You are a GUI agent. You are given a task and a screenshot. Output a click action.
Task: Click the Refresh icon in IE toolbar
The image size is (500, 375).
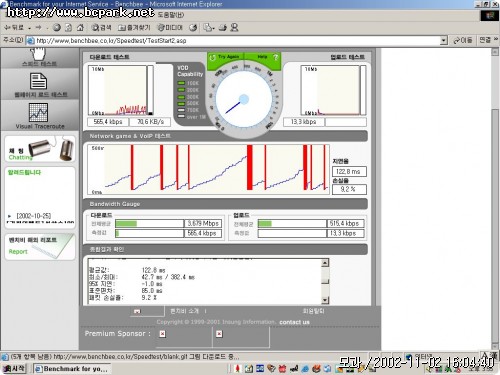(68, 28)
